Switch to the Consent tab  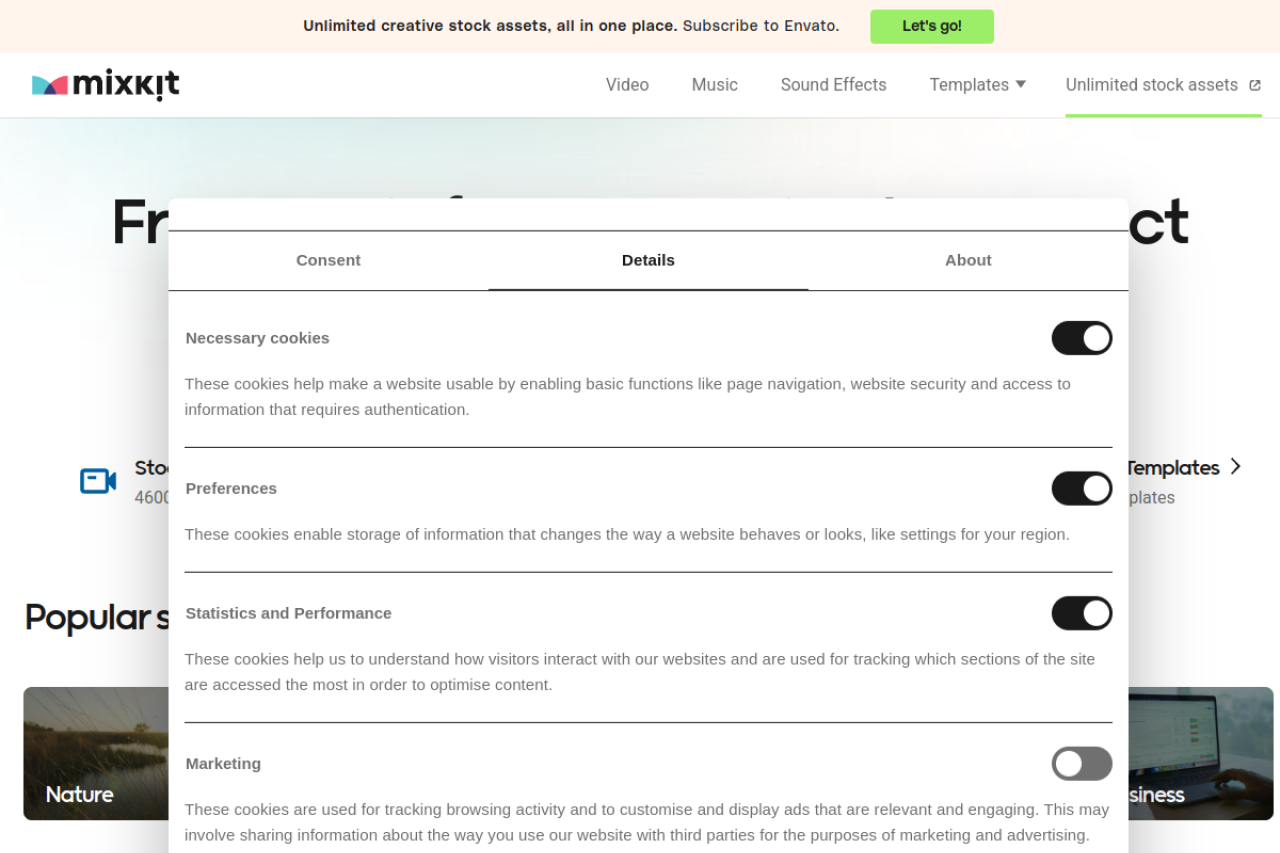click(328, 260)
